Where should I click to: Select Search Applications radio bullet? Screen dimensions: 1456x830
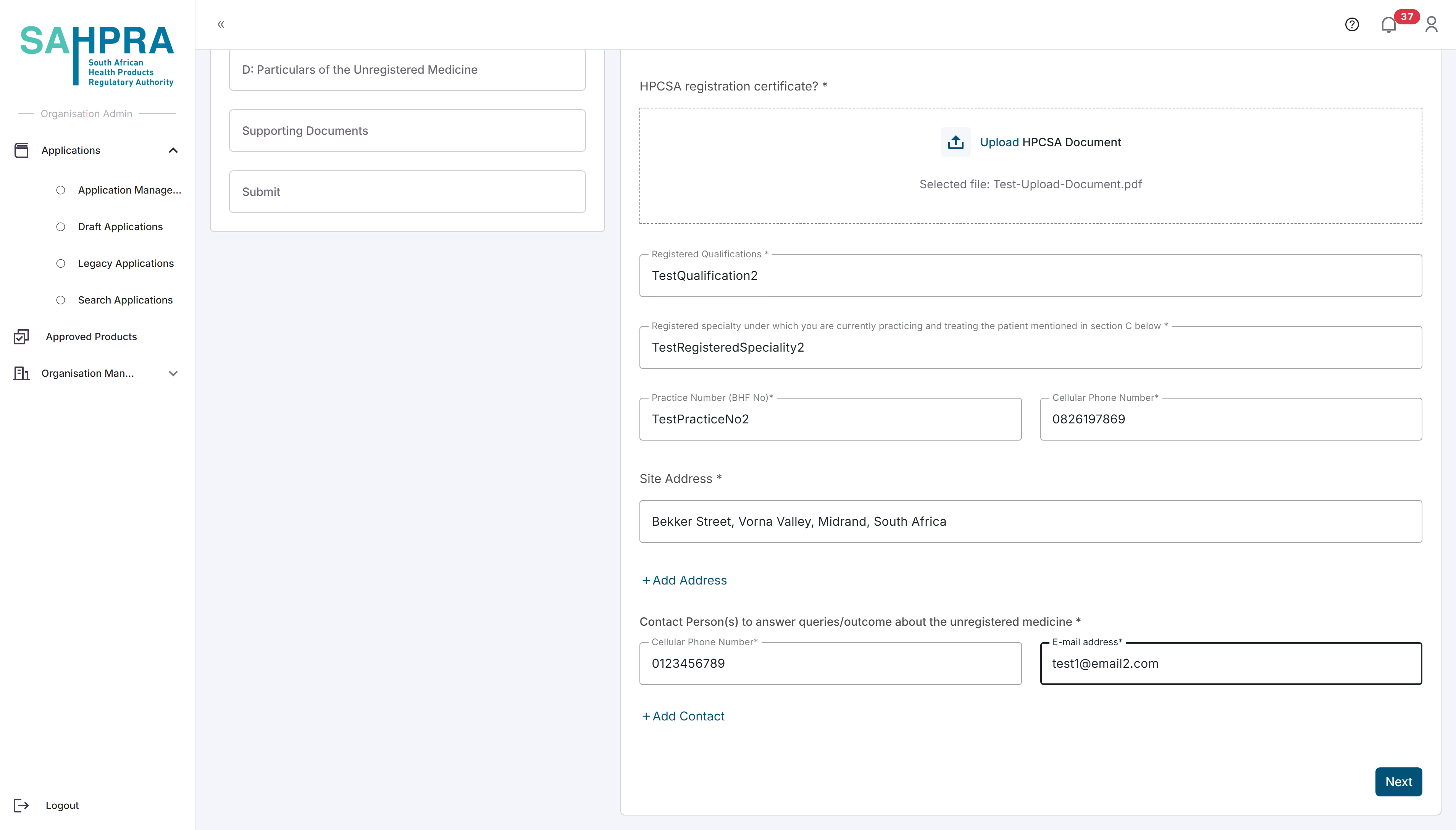click(x=60, y=300)
